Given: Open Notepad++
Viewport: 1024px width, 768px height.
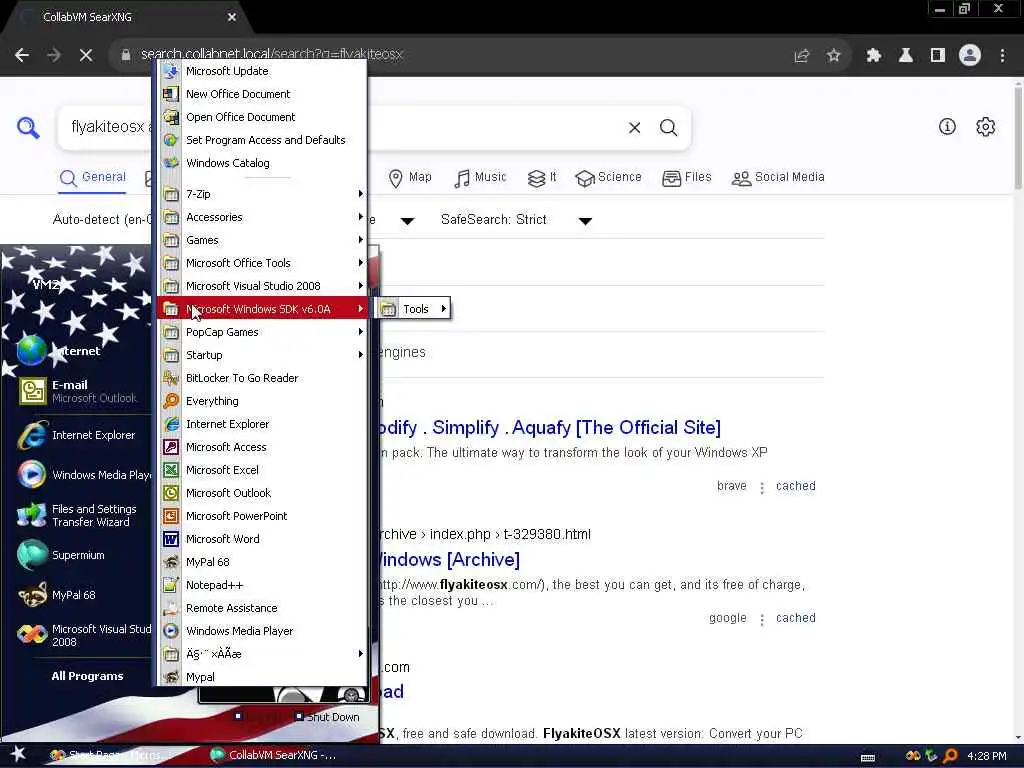Looking at the screenshot, I should tap(261, 585).
